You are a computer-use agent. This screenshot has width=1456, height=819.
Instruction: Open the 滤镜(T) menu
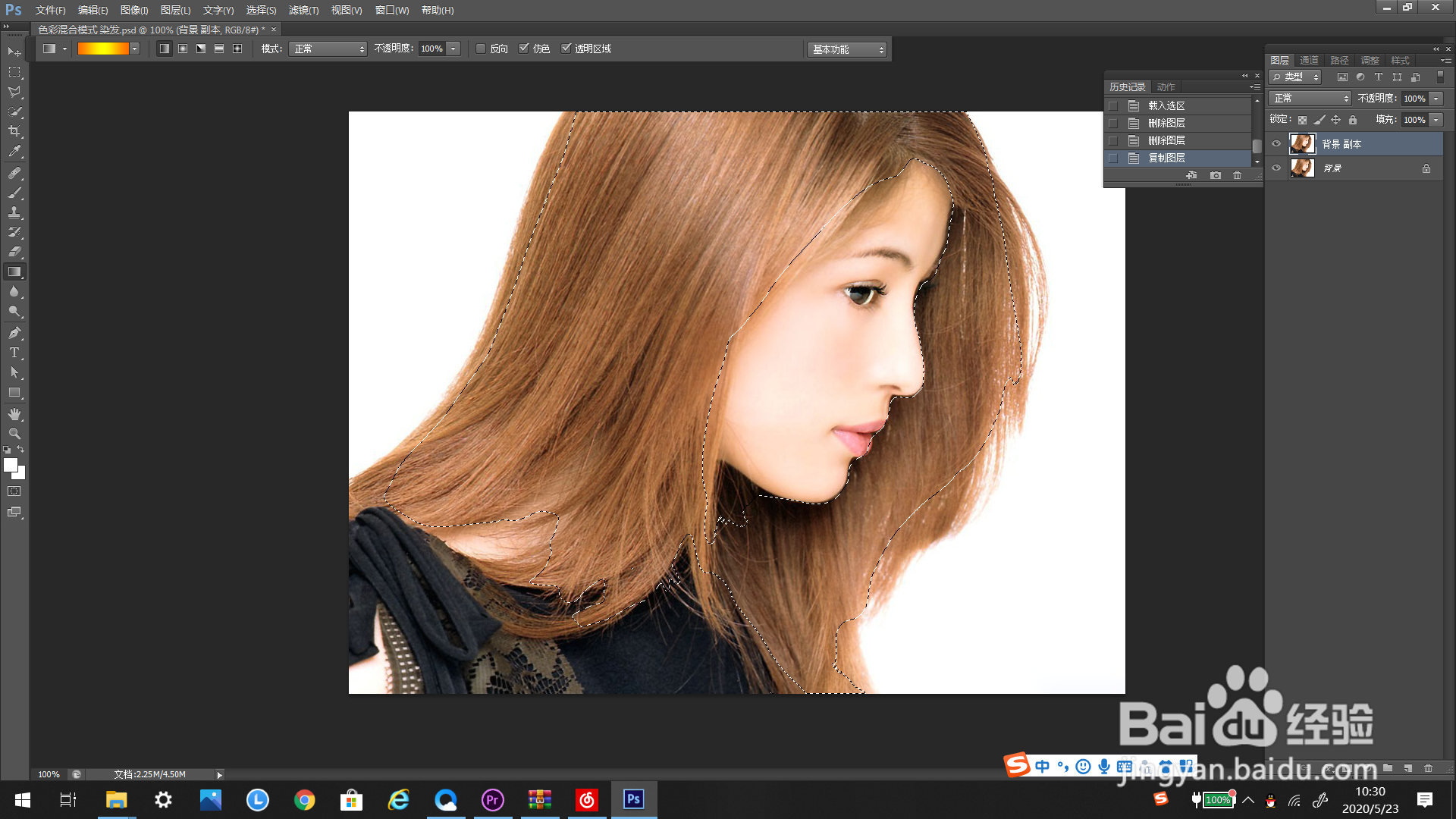303,10
